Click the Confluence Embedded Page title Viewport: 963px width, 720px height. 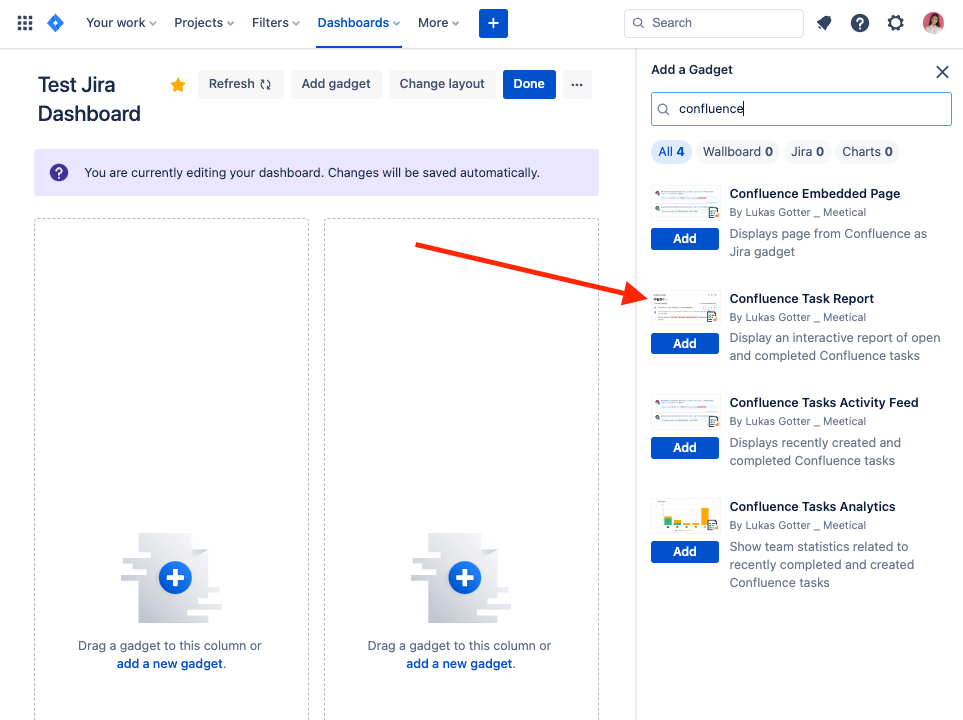click(x=814, y=194)
